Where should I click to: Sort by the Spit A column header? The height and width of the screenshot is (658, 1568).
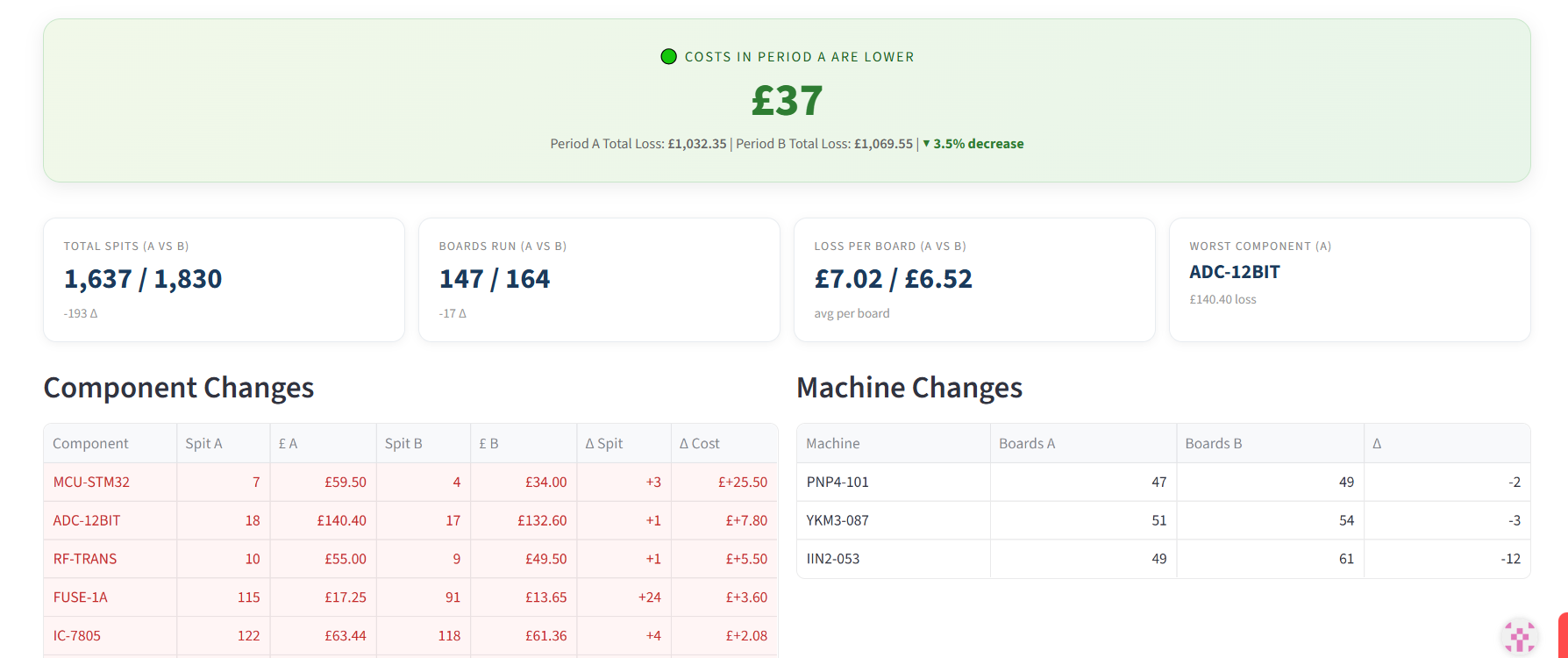click(x=223, y=443)
